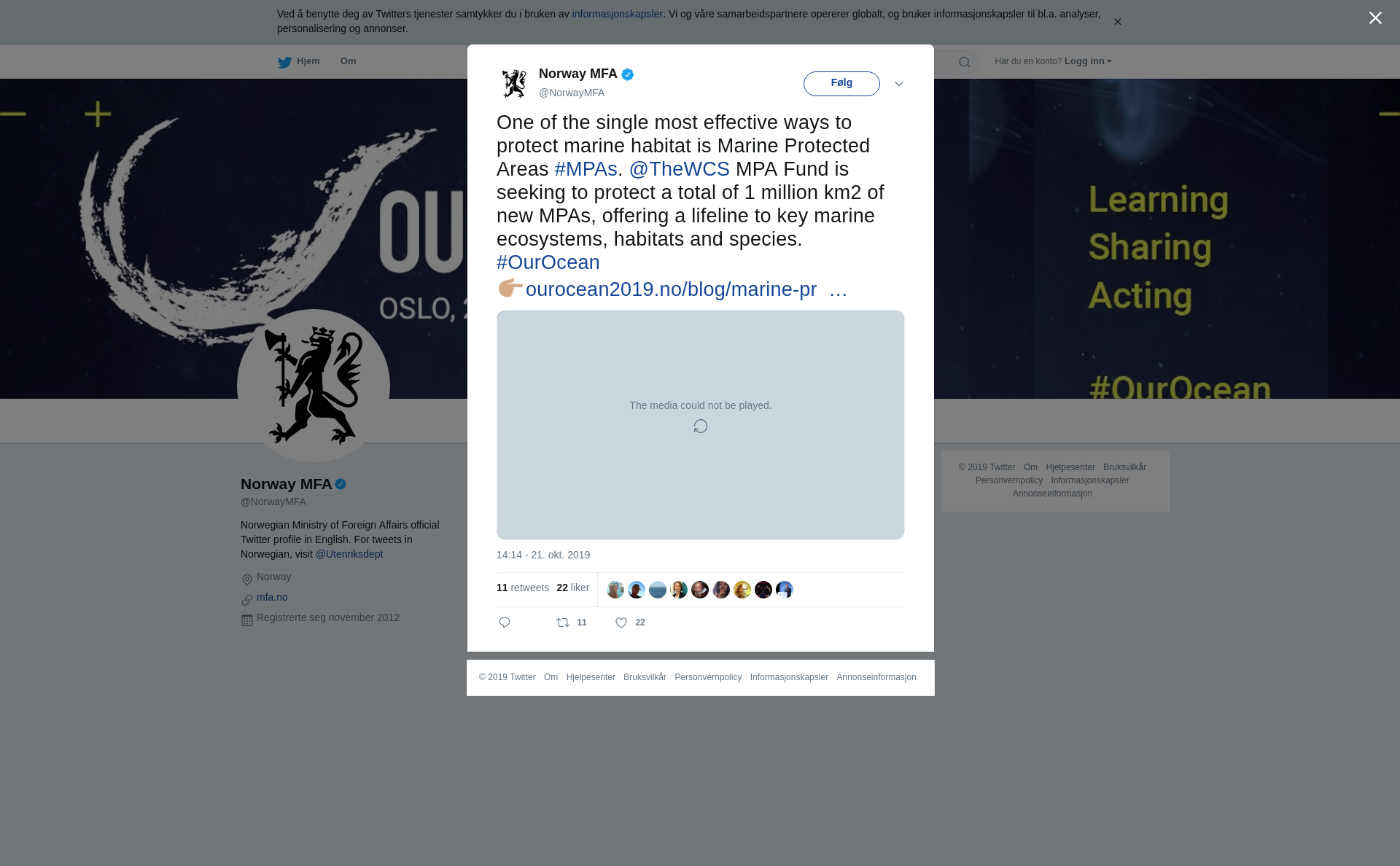The image size is (1400, 866).
Task: Open the mfa.no website link
Action: tap(272, 597)
